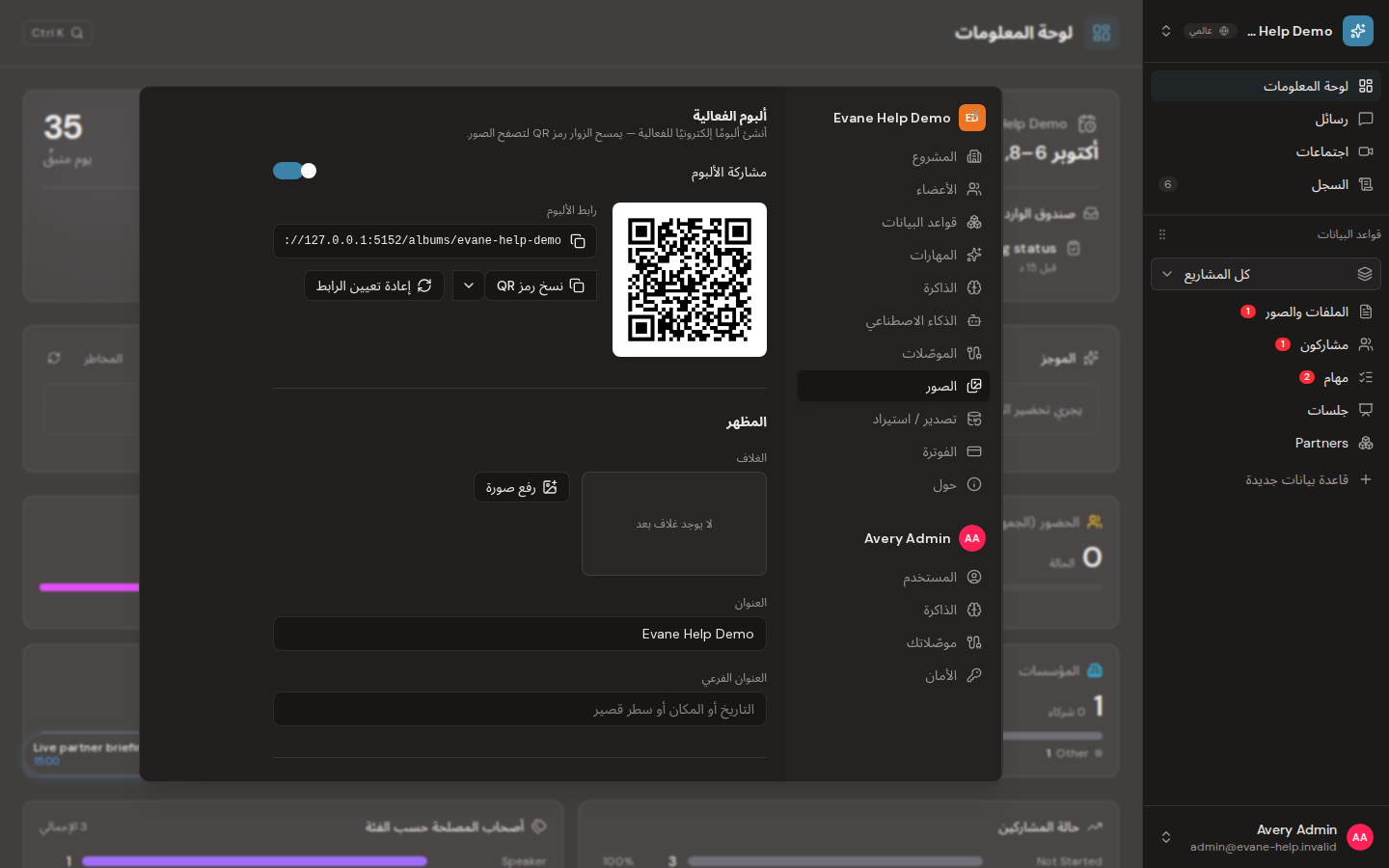Click the السجل count badge 6
The height and width of the screenshot is (868, 1389).
1168,184
